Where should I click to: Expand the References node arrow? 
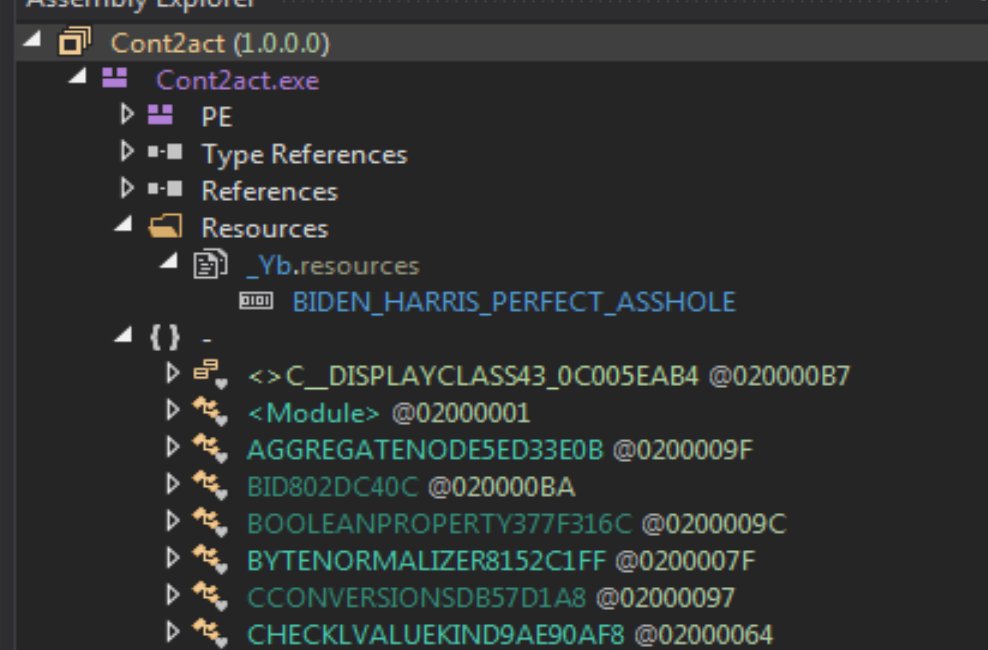tap(127, 188)
